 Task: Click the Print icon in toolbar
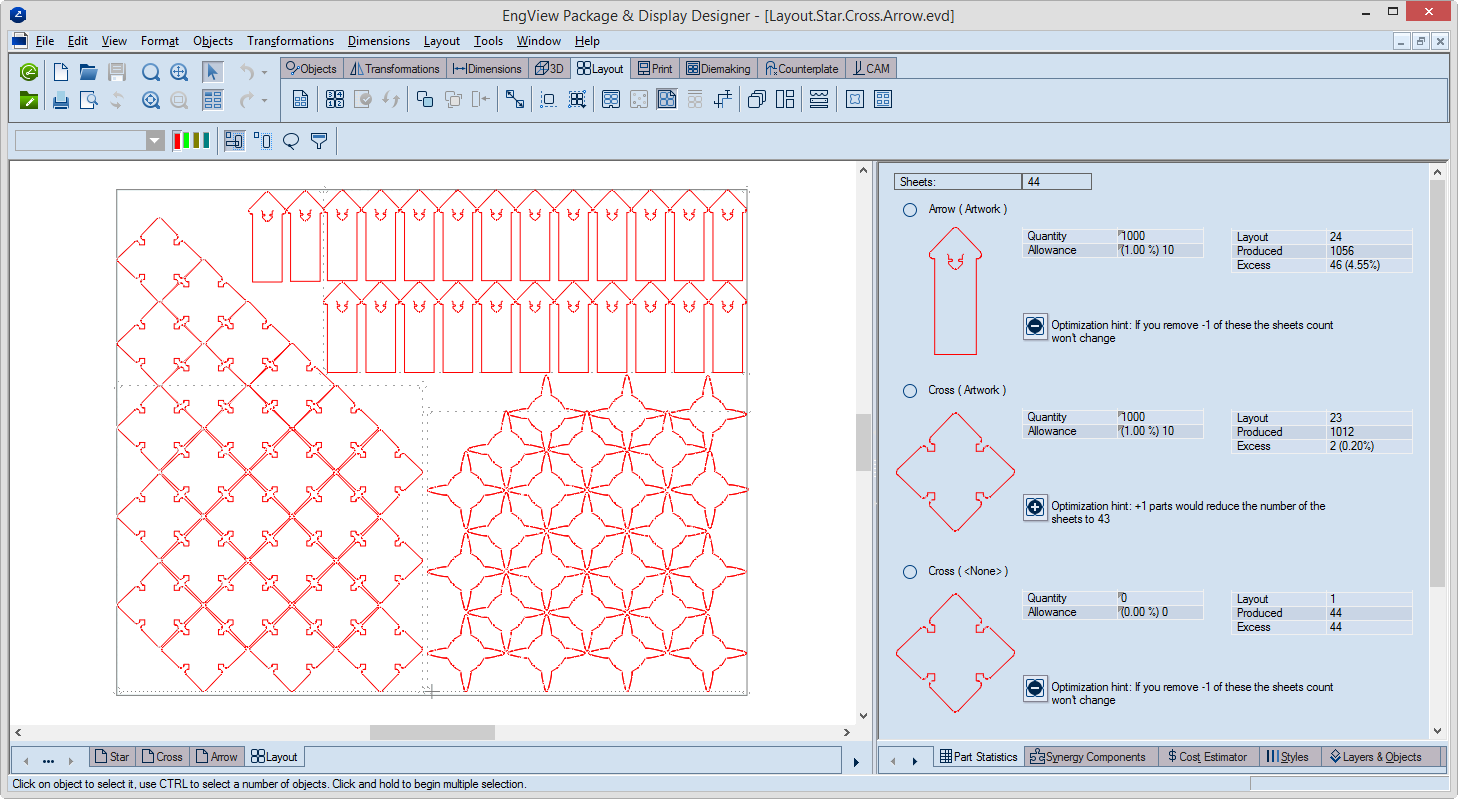[61, 100]
